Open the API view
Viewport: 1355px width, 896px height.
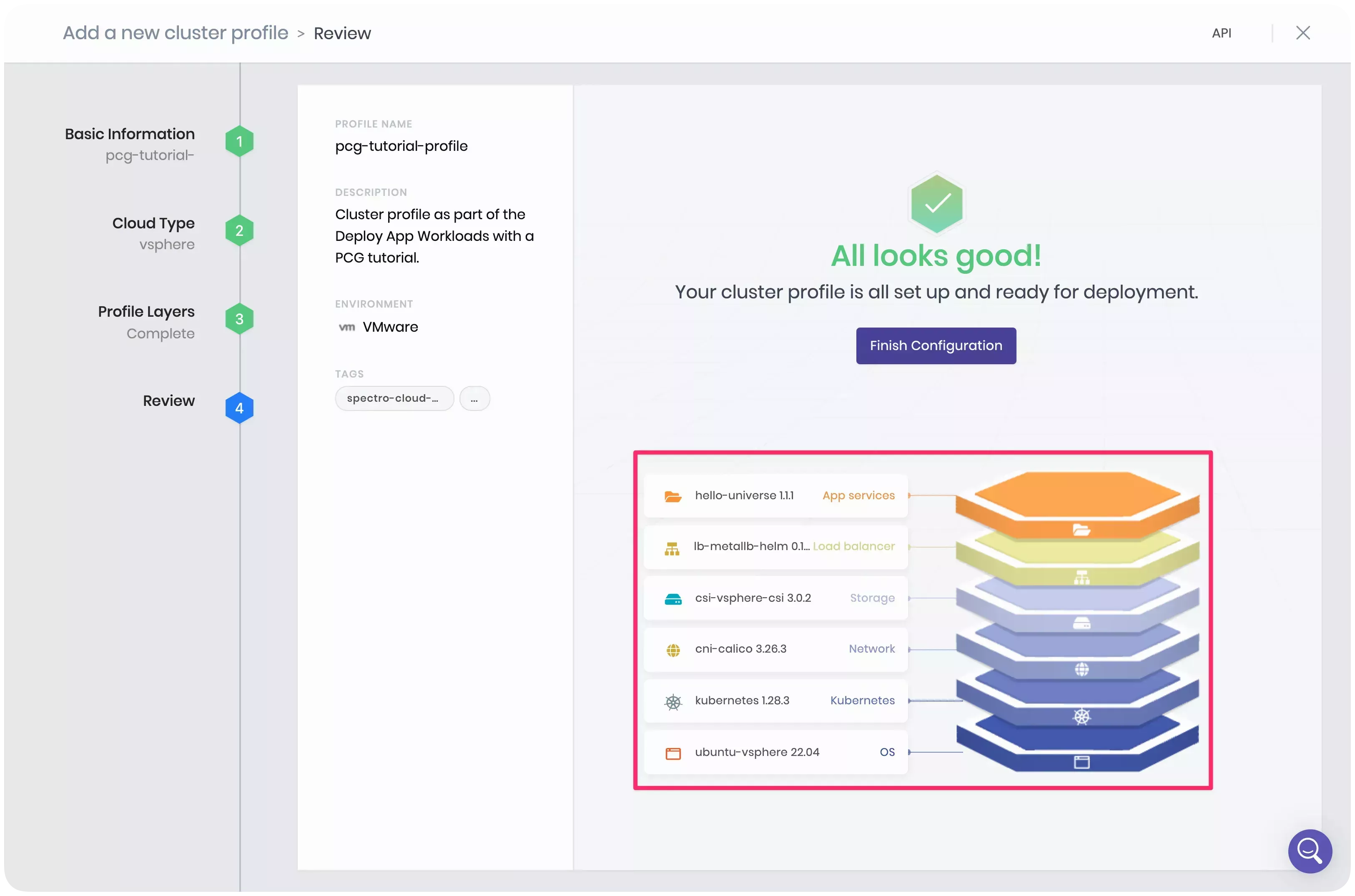click(x=1222, y=33)
